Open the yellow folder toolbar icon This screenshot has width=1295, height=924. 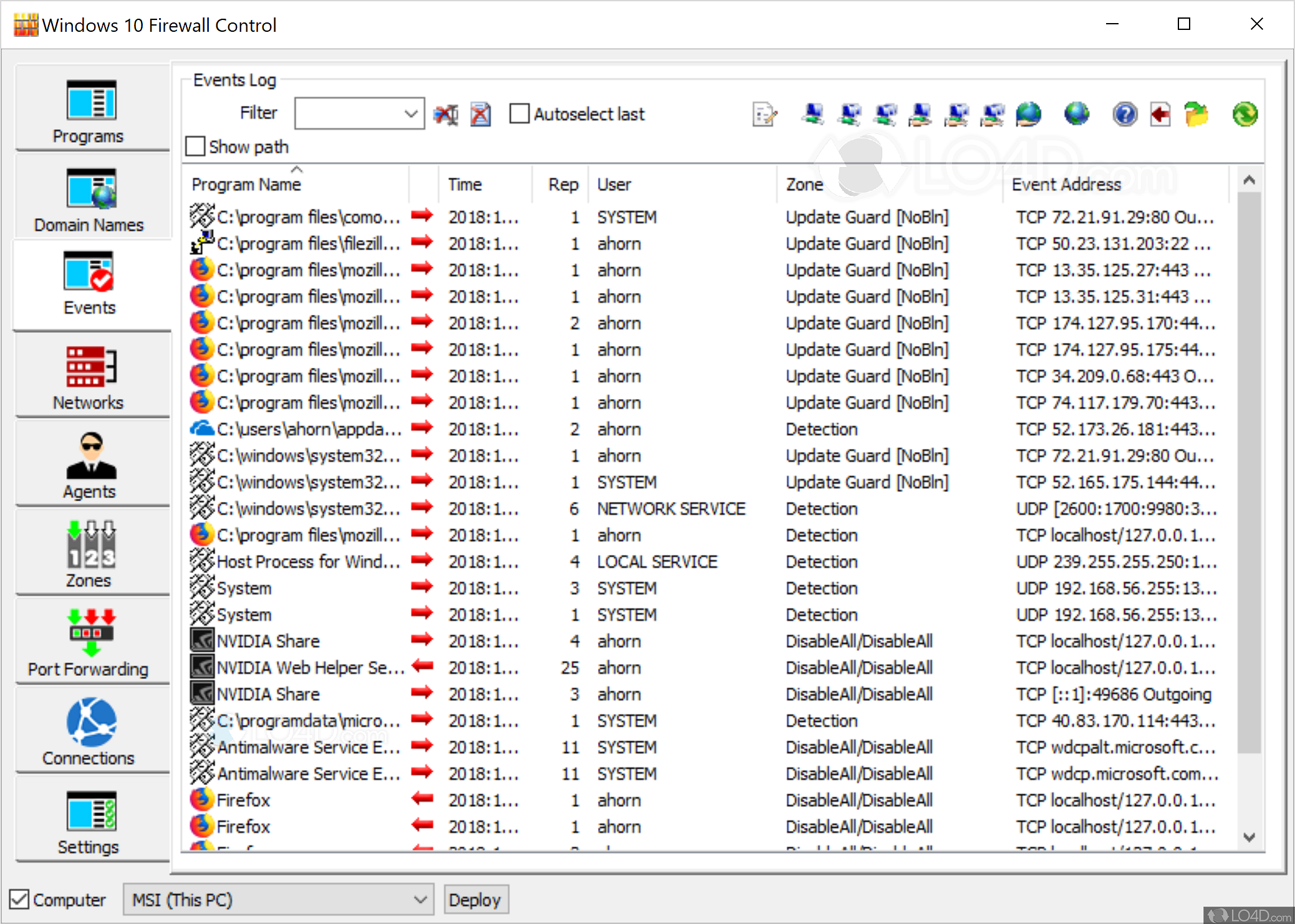[1196, 114]
